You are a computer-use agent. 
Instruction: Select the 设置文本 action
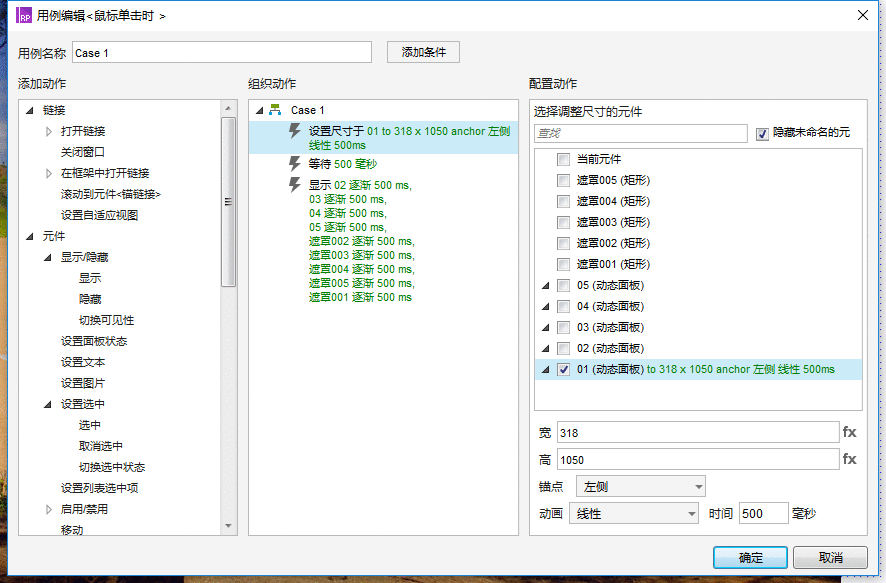click(82, 362)
